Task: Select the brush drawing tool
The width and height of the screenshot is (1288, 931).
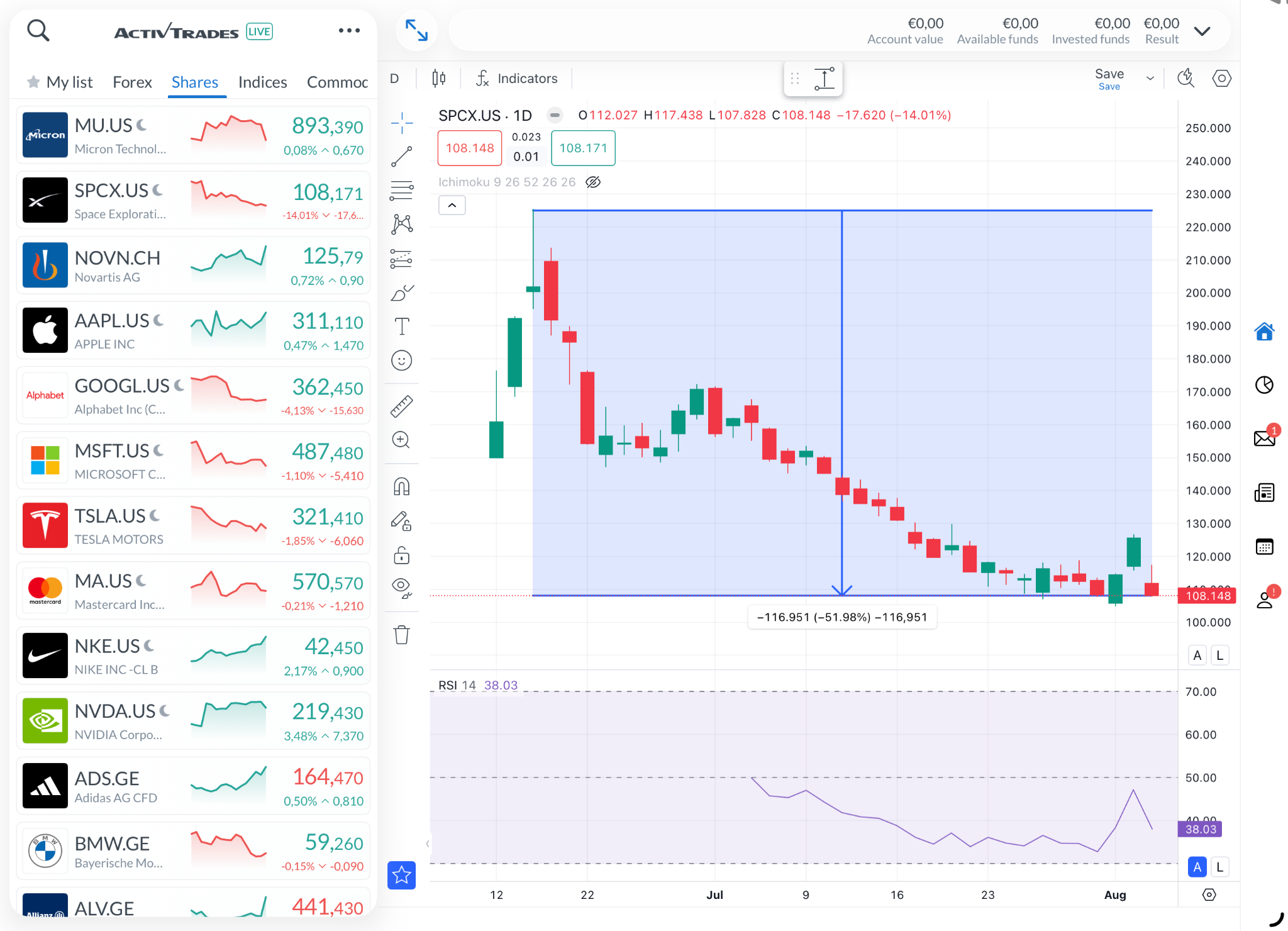Action: point(402,293)
